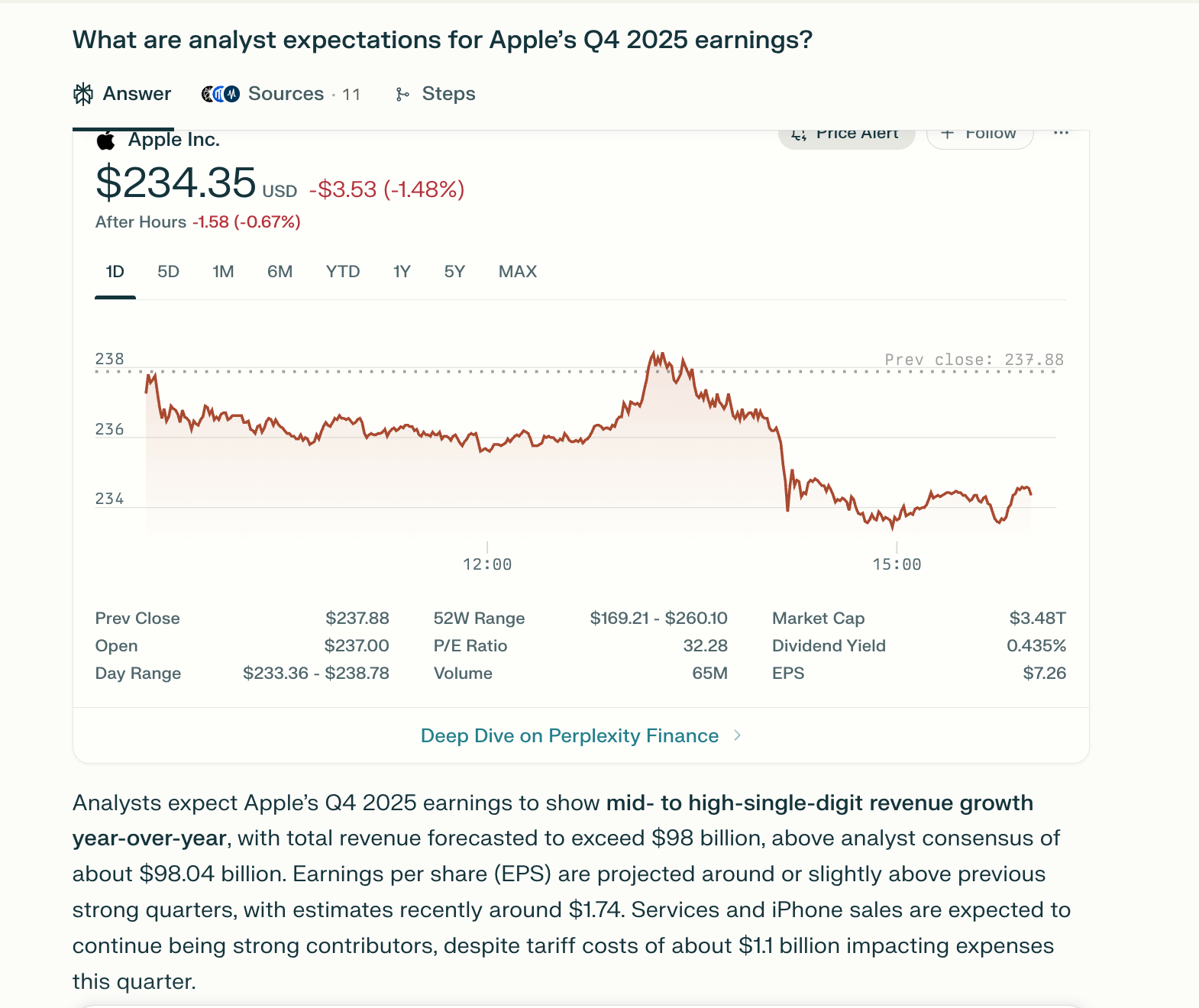
Task: Click the Price Alert bell icon
Action: pyautogui.click(x=799, y=134)
